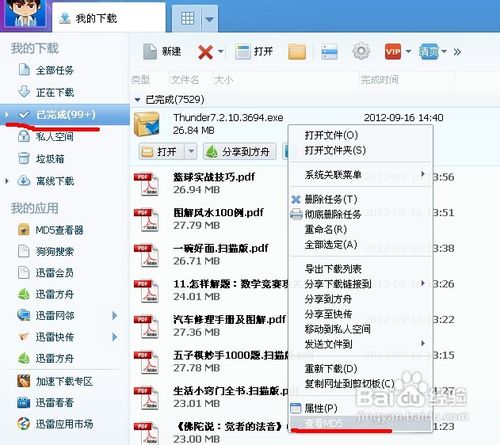500x445 pixels.
Task: Click the grid apps icon in tab bar
Action: (x=187, y=18)
